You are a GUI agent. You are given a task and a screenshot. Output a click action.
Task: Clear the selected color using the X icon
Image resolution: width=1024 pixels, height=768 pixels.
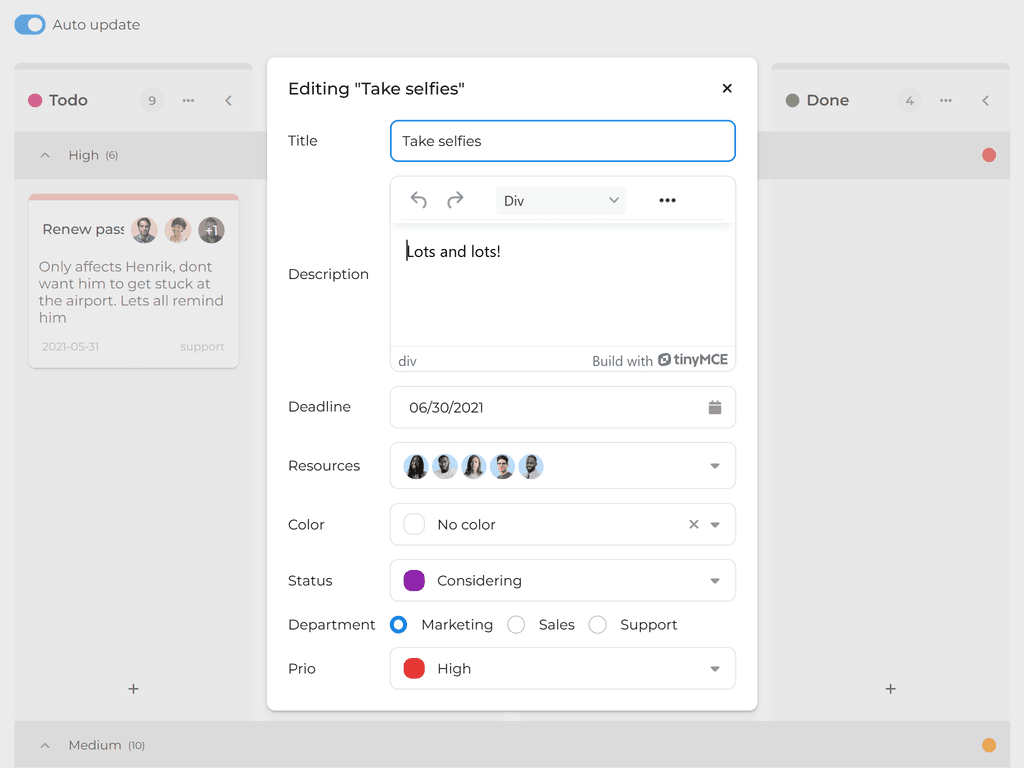(x=691, y=524)
